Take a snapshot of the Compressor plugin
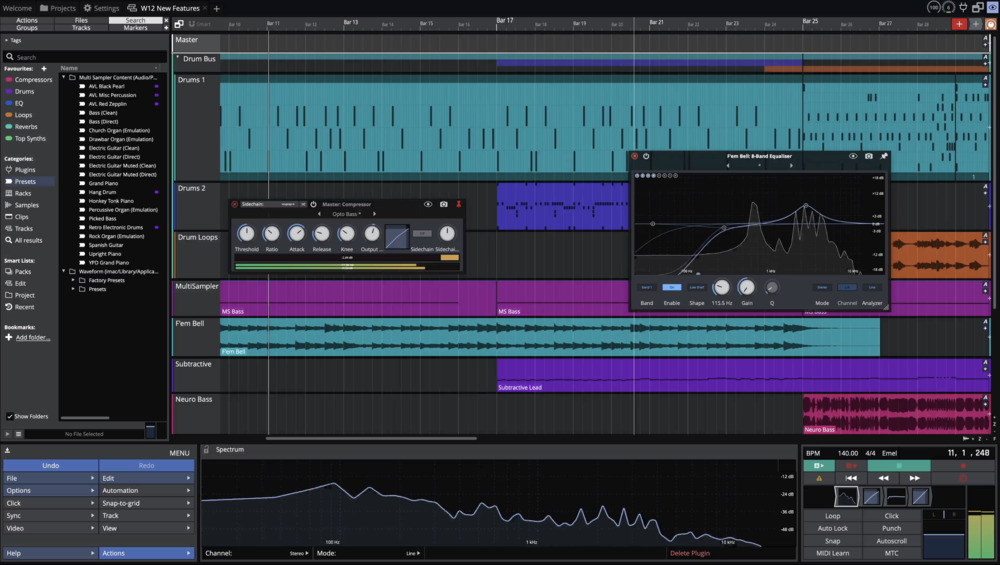1000x565 pixels. coord(444,204)
